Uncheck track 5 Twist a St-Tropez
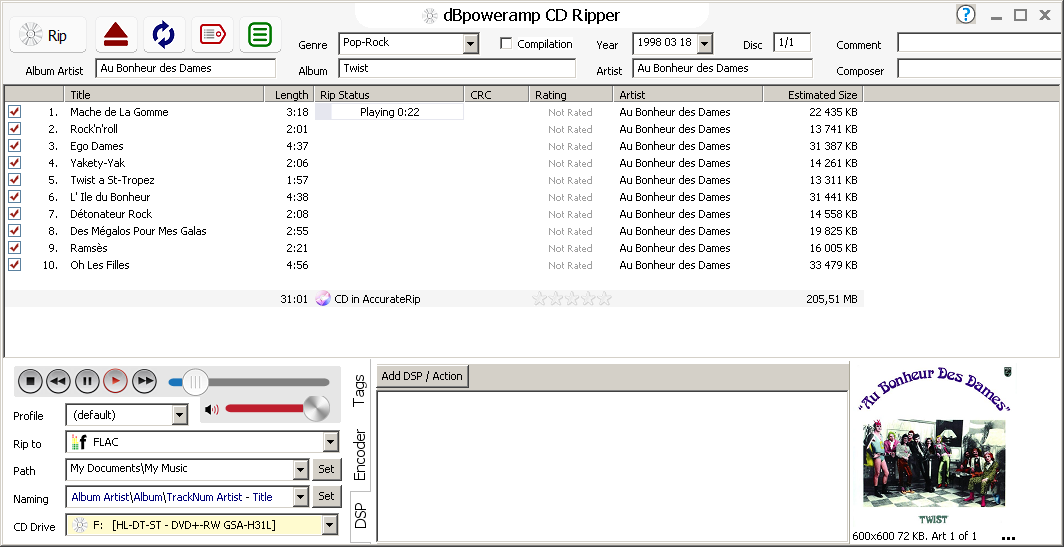The image size is (1064, 547). 14,179
